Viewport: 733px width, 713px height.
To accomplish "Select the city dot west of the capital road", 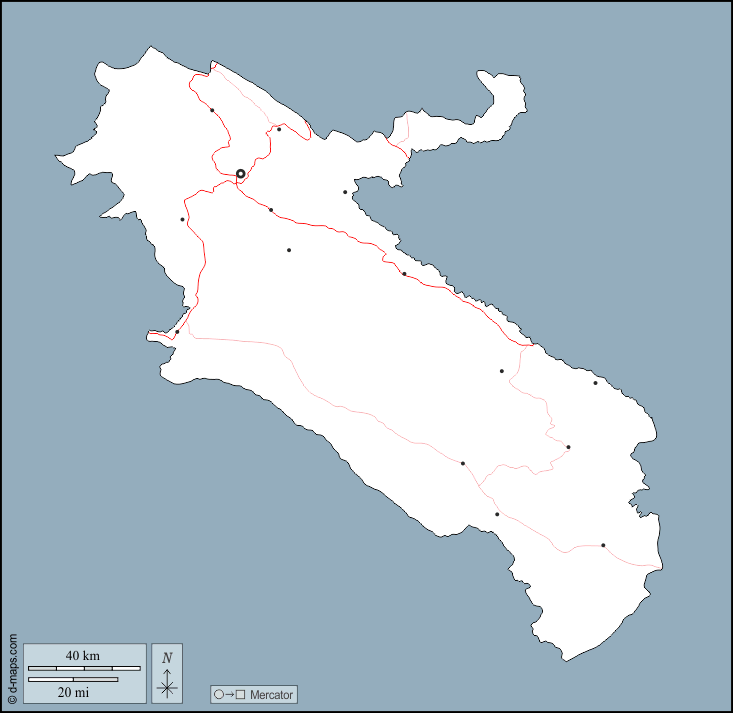I will tap(182, 219).
